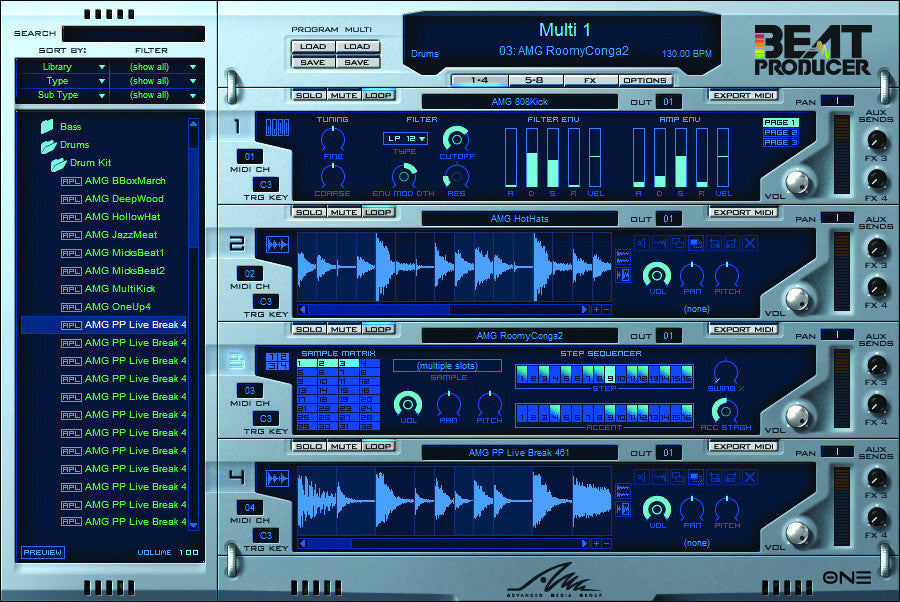Click the SEARCH input field
Screen dimensions: 900x602
(133, 34)
